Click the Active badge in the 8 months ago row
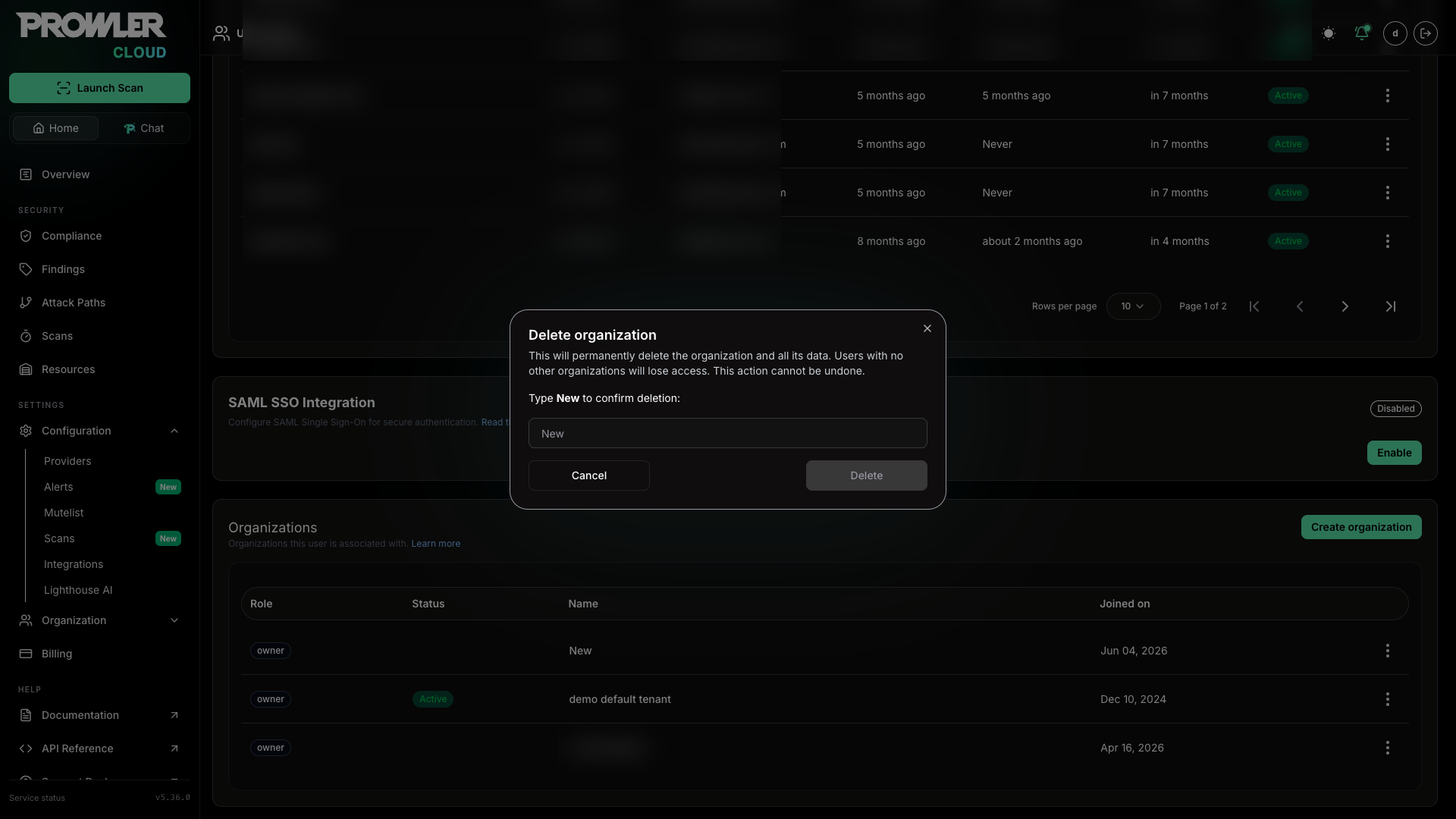 tap(1288, 241)
